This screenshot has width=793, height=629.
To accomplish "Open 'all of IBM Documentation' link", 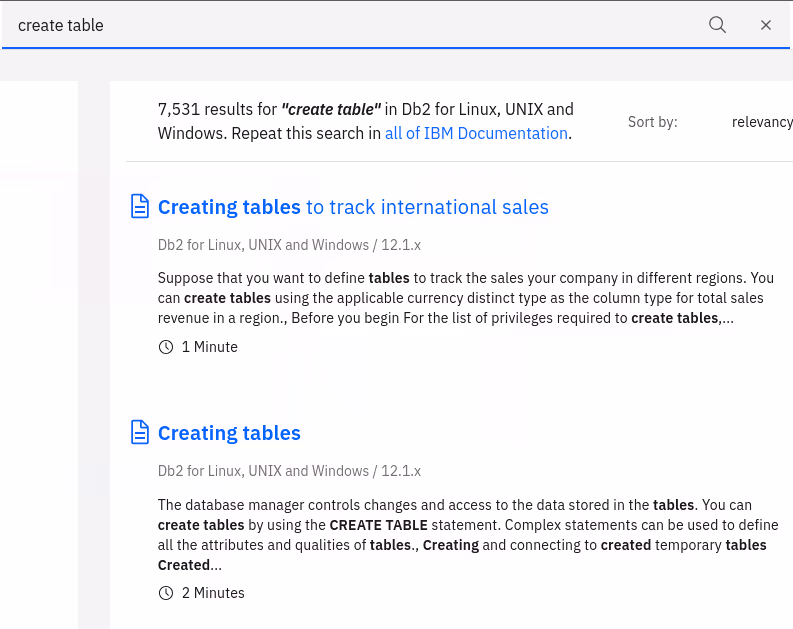I will pos(476,133).
